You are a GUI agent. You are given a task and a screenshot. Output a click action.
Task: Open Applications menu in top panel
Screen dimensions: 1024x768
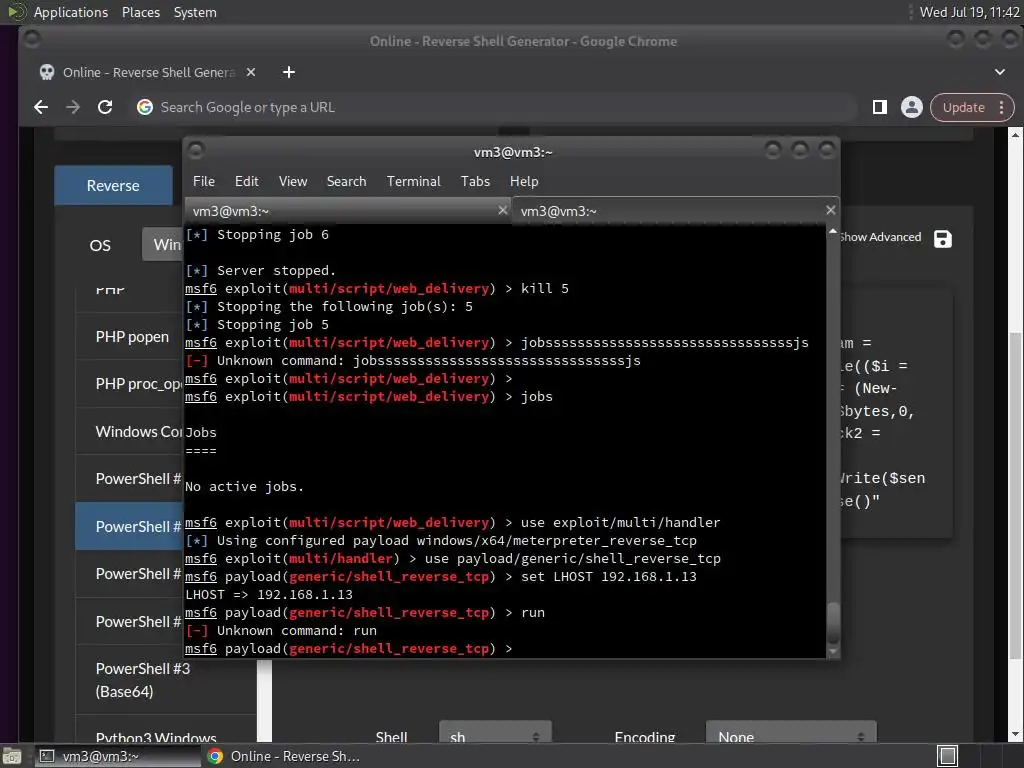(71, 12)
